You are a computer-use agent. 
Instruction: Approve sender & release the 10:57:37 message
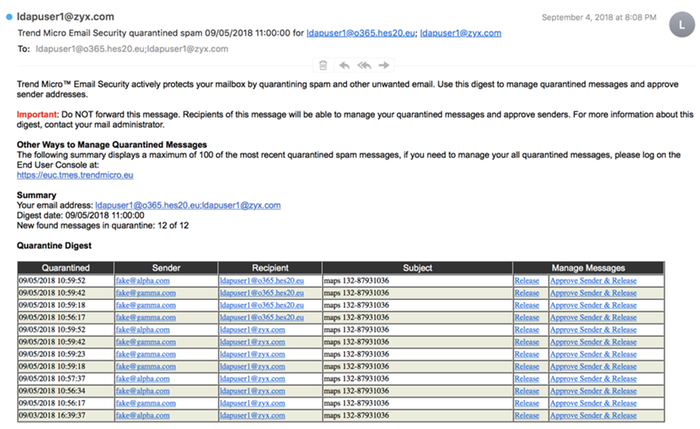(x=593, y=378)
